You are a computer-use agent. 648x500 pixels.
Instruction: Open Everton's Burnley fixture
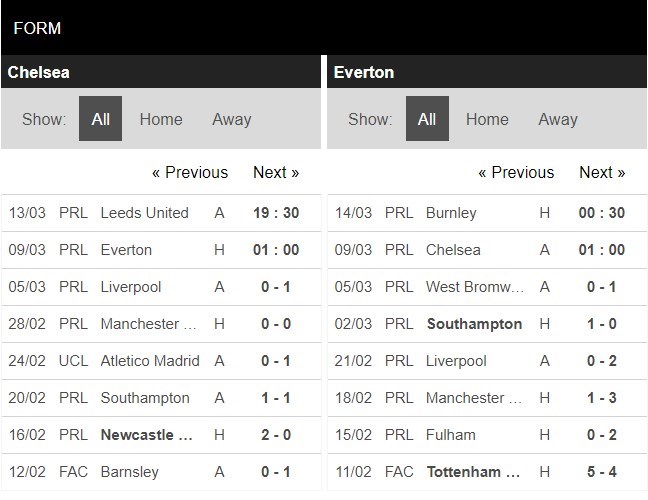[451, 213]
